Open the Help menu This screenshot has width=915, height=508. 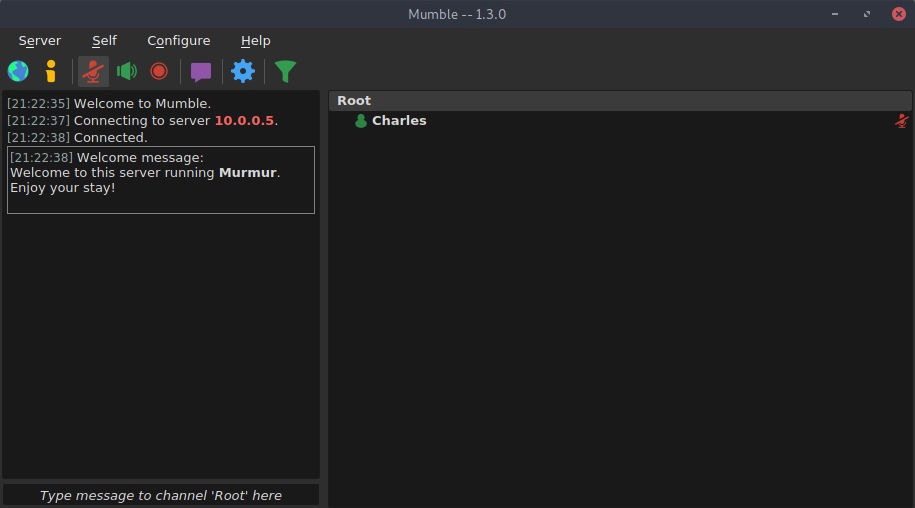[256, 41]
